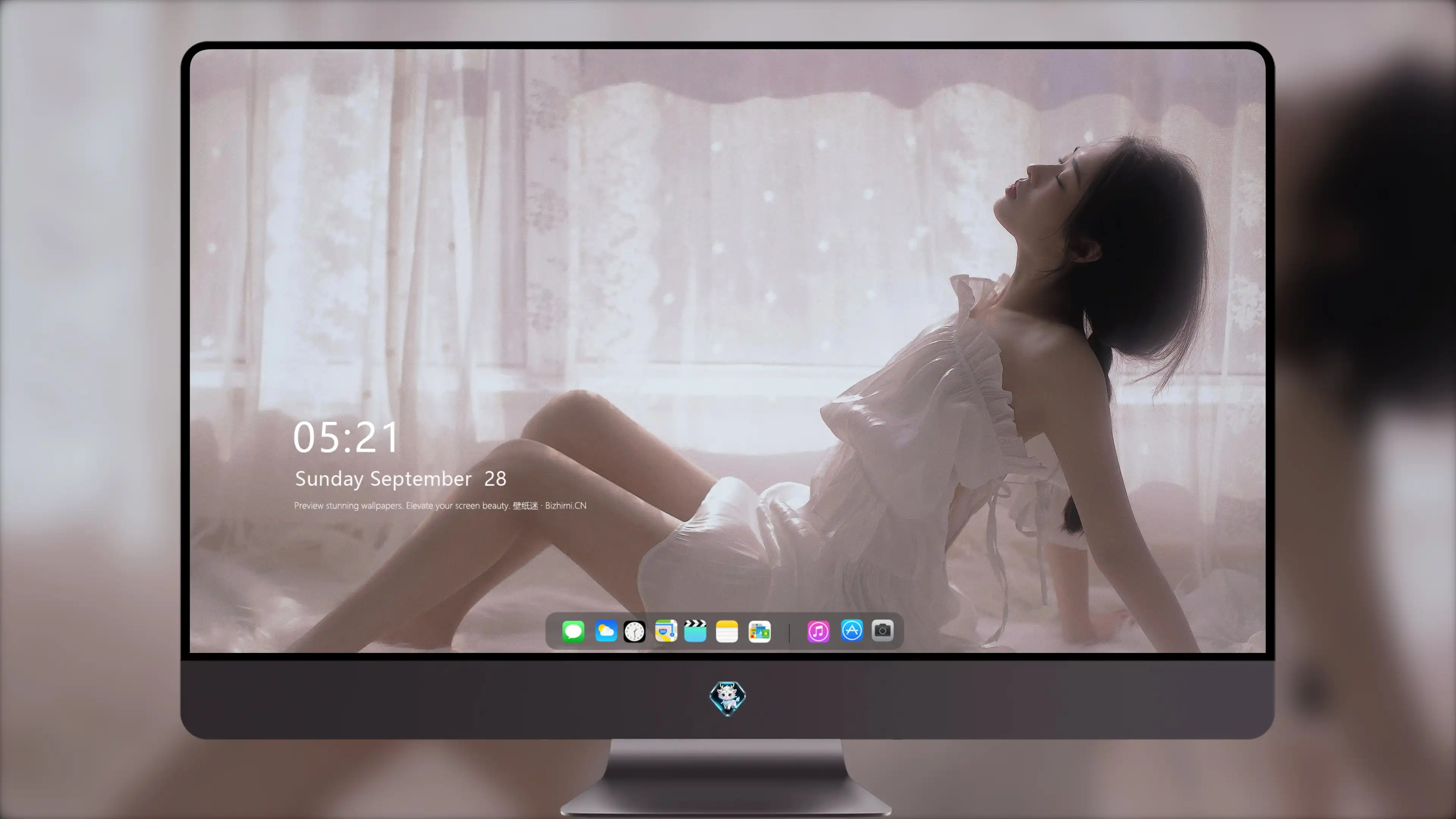Launch iTunes music app from the dock
Viewport: 1456px width, 819px height.
pyautogui.click(x=819, y=631)
